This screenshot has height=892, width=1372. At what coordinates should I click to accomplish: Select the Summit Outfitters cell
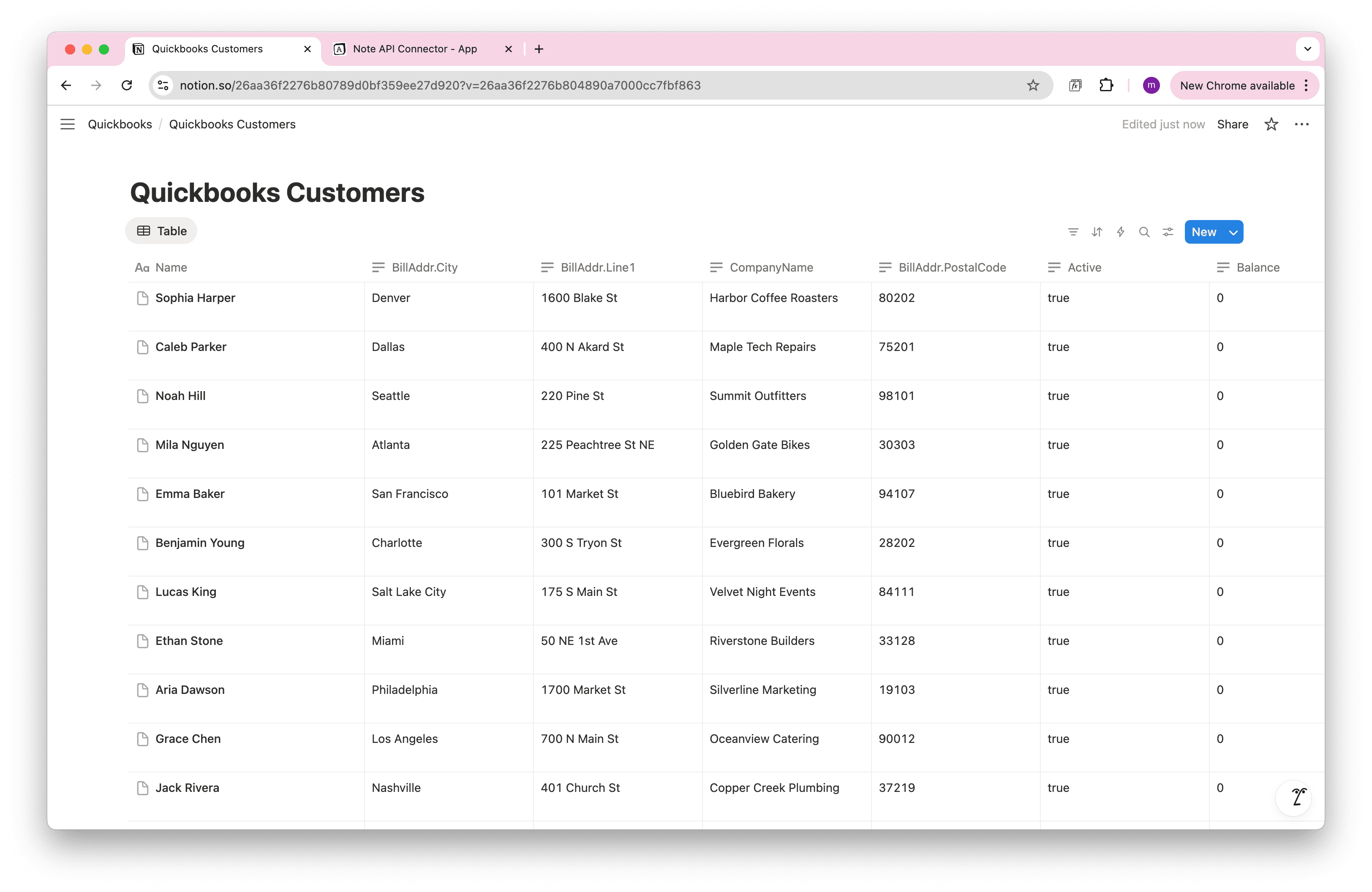click(x=787, y=405)
